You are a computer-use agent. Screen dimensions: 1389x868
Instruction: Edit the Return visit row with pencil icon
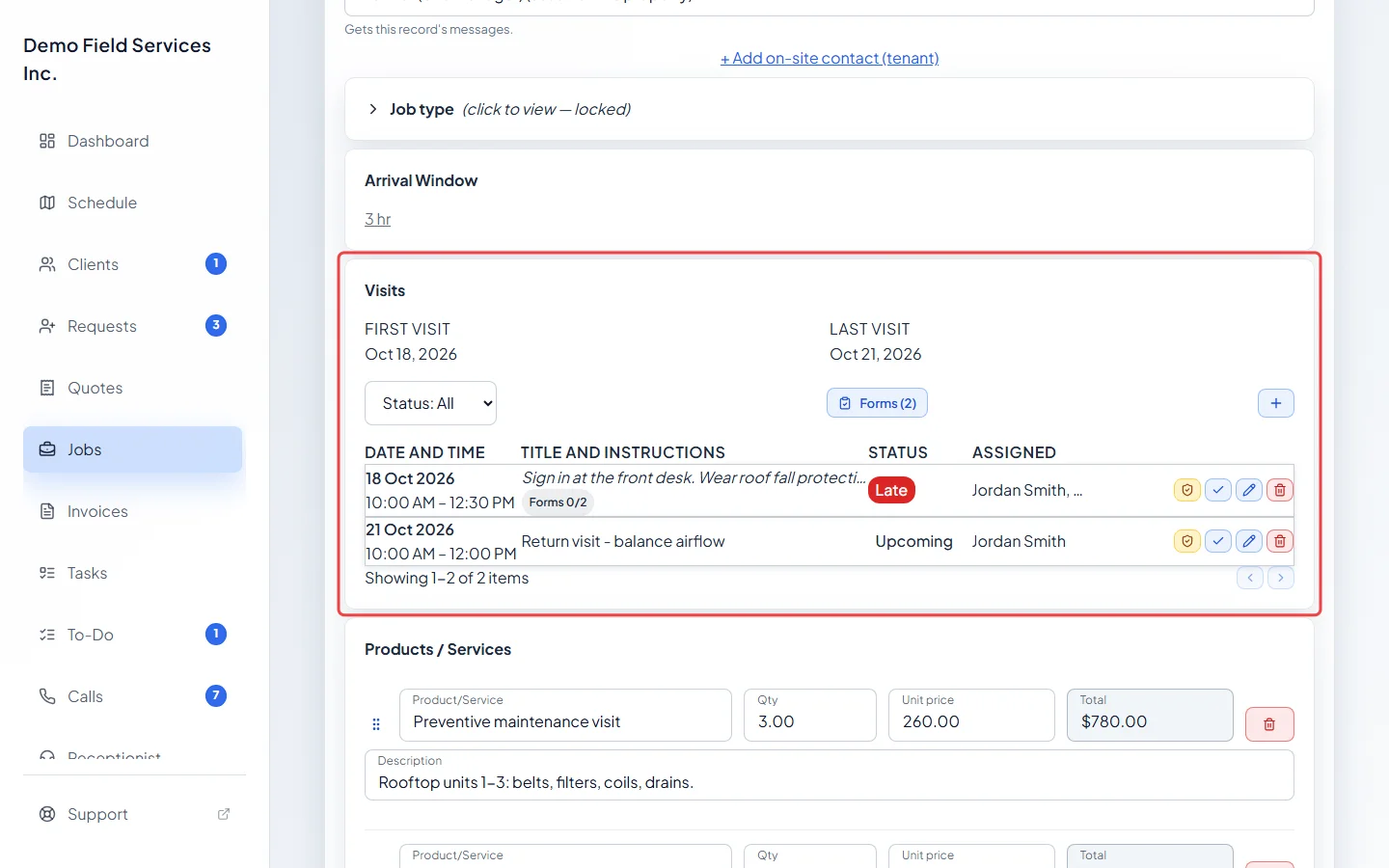[x=1249, y=541]
